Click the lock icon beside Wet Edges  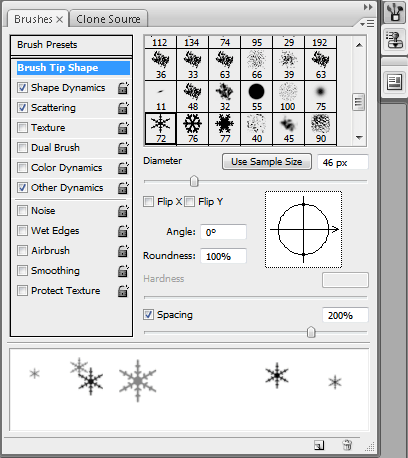(123, 231)
